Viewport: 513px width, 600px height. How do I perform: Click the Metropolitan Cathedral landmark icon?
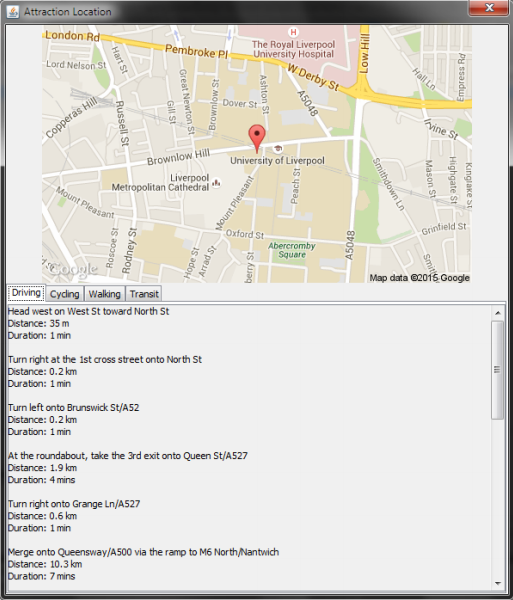(x=217, y=183)
